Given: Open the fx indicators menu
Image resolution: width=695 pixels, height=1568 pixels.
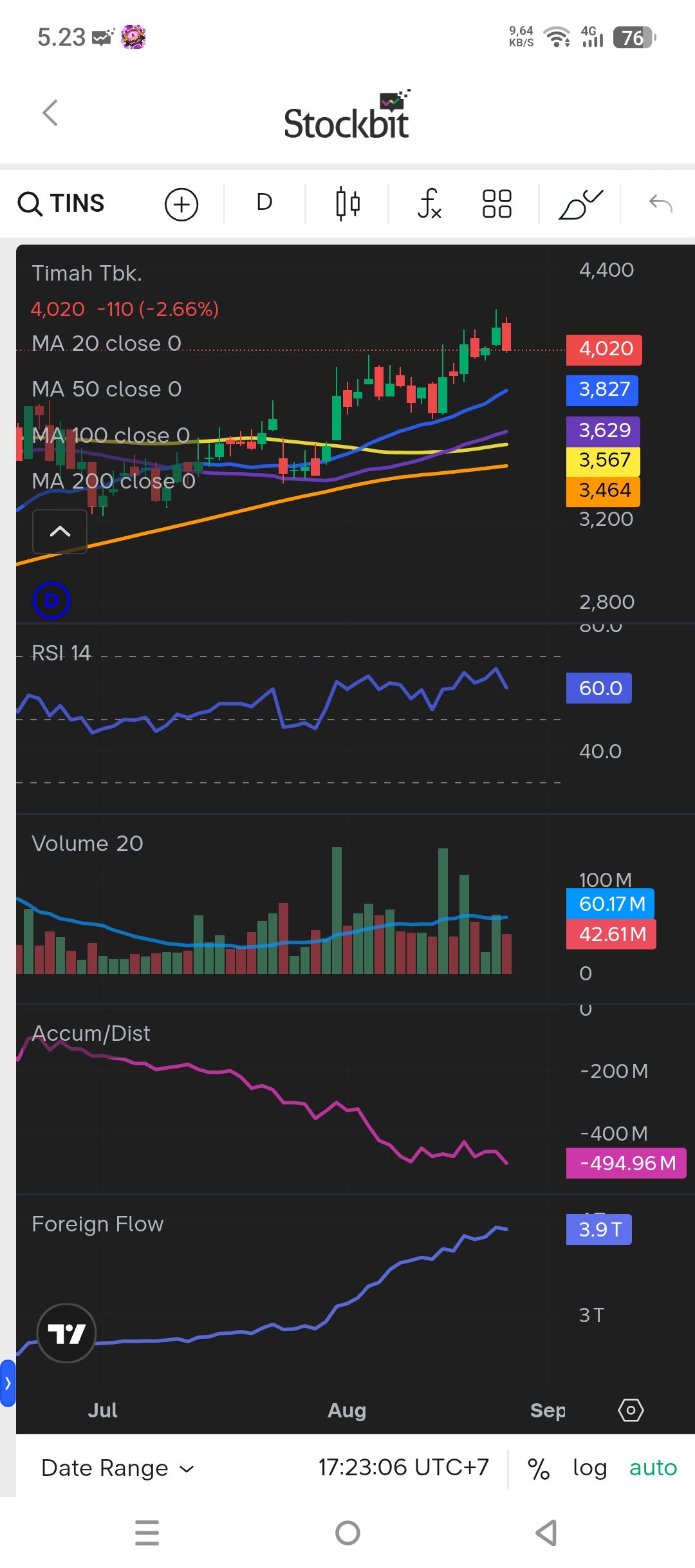Looking at the screenshot, I should pos(429,204).
